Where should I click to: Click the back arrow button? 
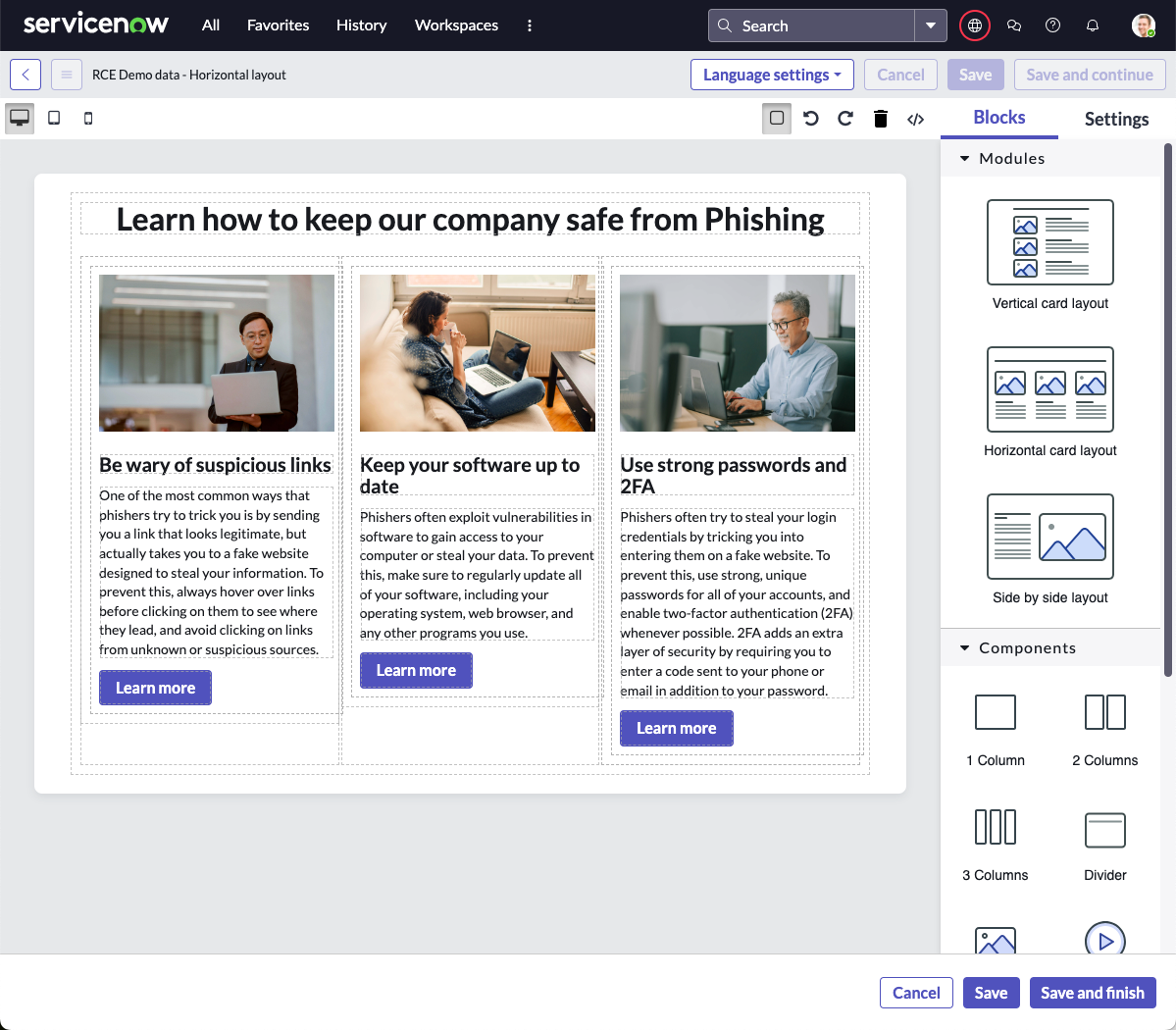26,75
